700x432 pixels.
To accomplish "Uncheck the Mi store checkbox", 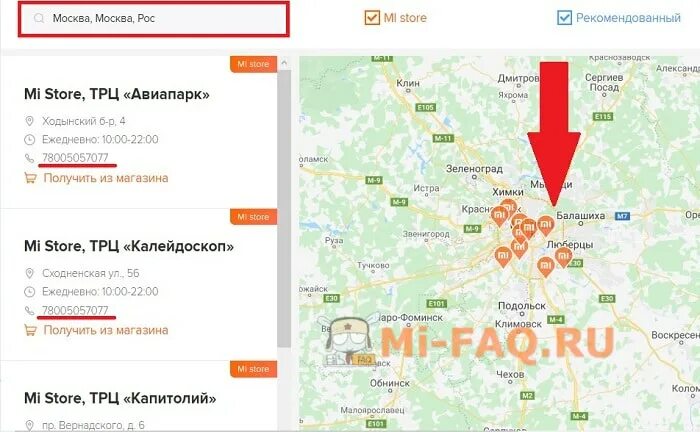I will [x=372, y=18].
